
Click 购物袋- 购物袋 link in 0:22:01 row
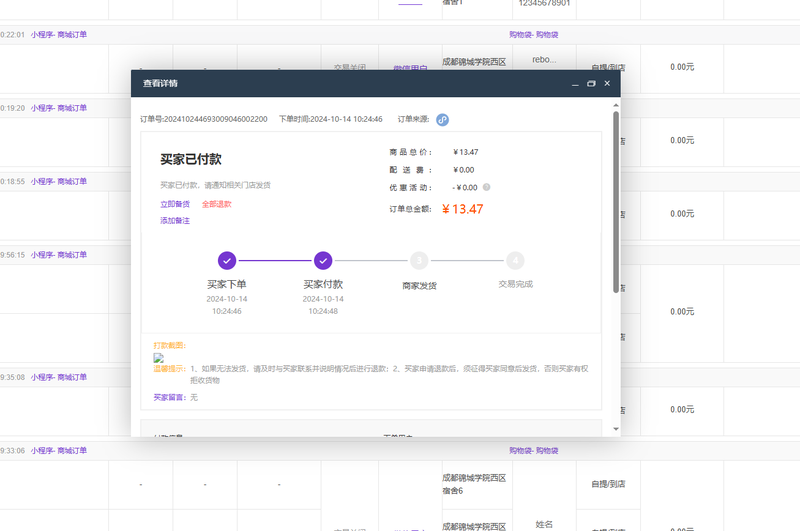click(534, 35)
